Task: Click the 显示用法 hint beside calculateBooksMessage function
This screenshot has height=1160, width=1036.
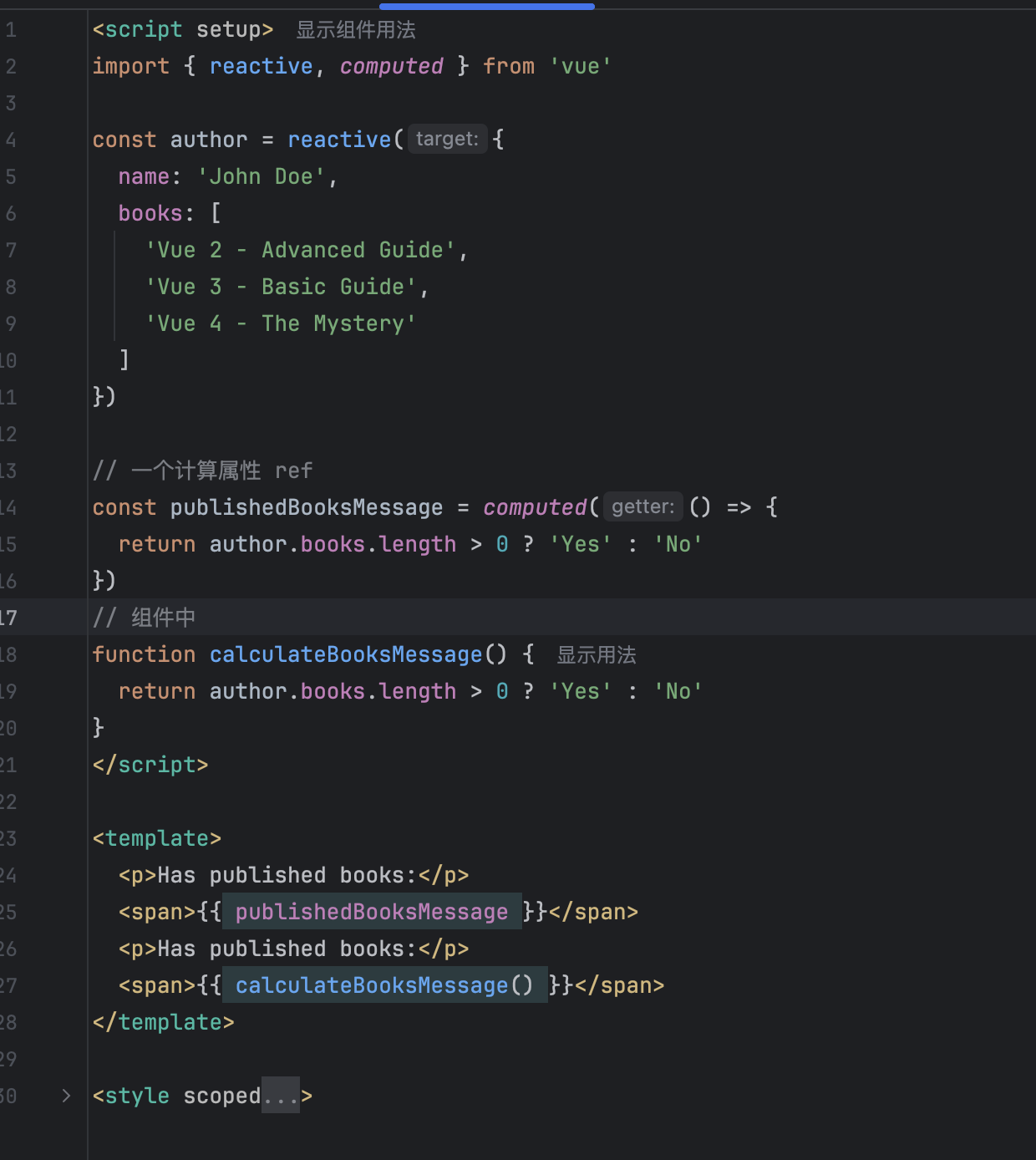Action: (x=597, y=655)
